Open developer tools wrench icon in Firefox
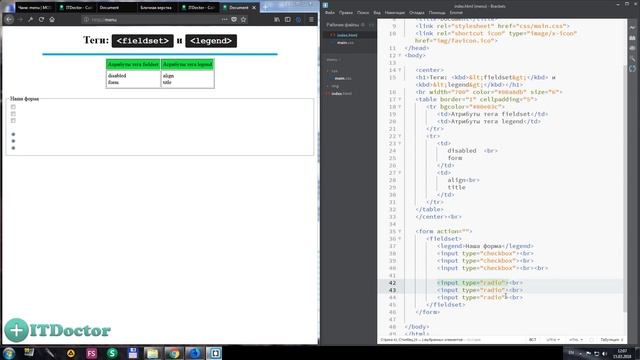Image resolution: width=640 pixels, height=360 pixels. [31, 19]
